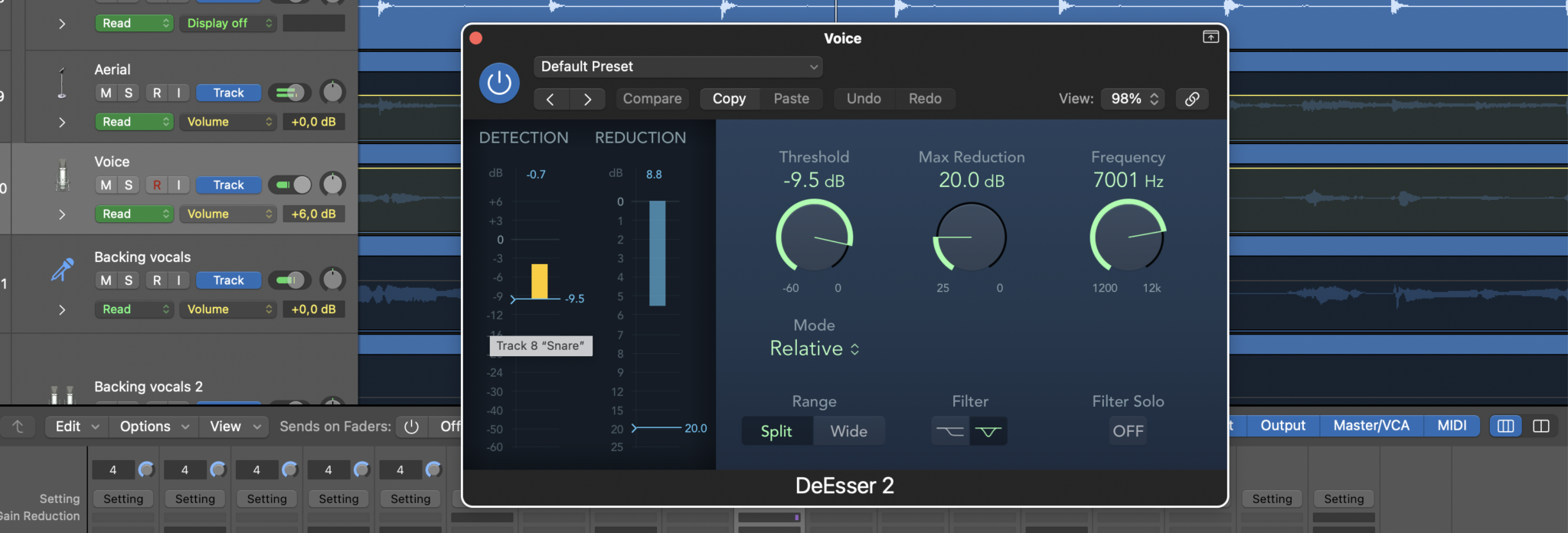1568x533 pixels.
Task: Solo the Aerial track
Action: pyautogui.click(x=128, y=93)
